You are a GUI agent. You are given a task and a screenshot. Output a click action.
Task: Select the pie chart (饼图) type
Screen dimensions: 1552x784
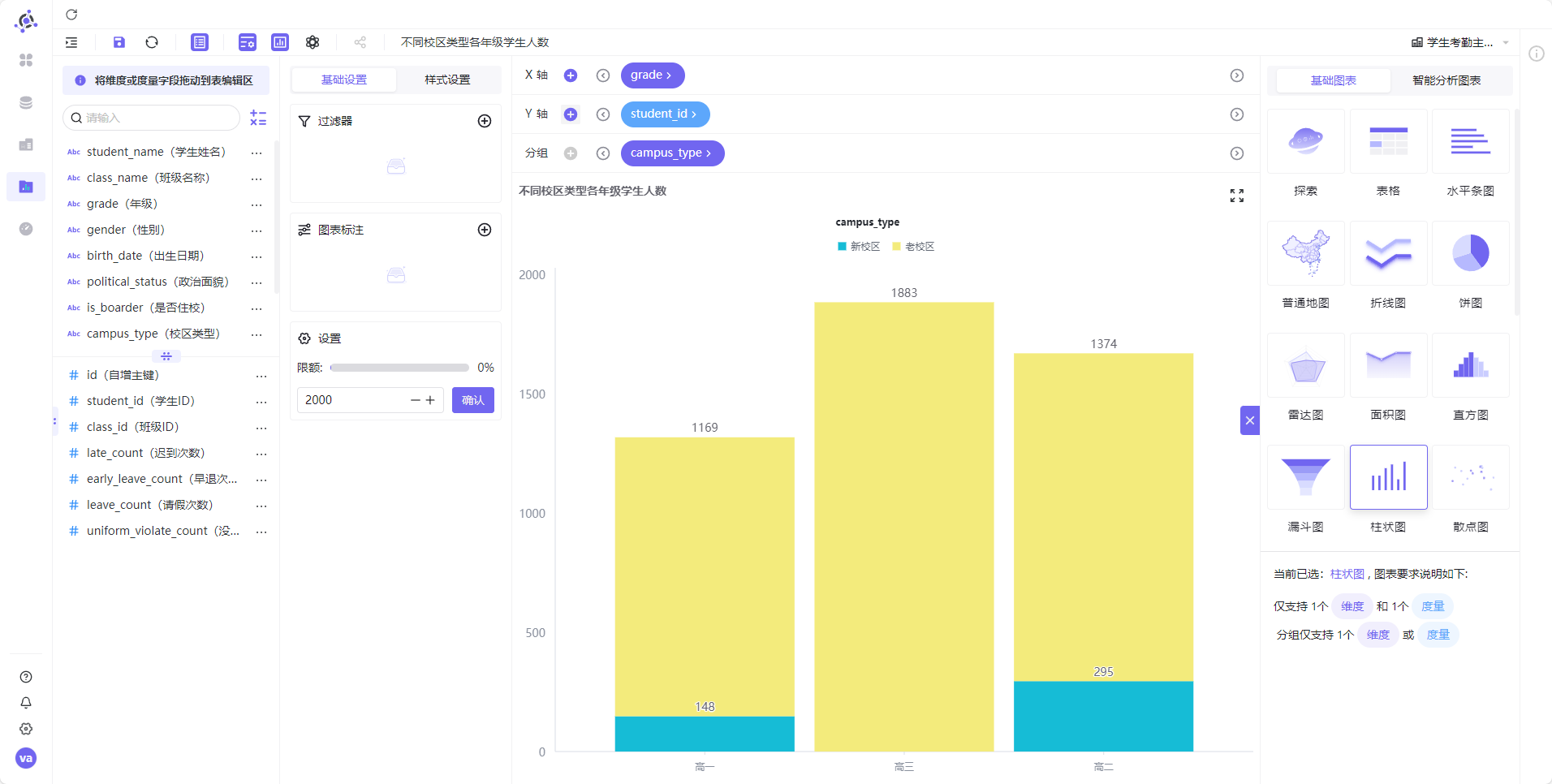[1470, 253]
